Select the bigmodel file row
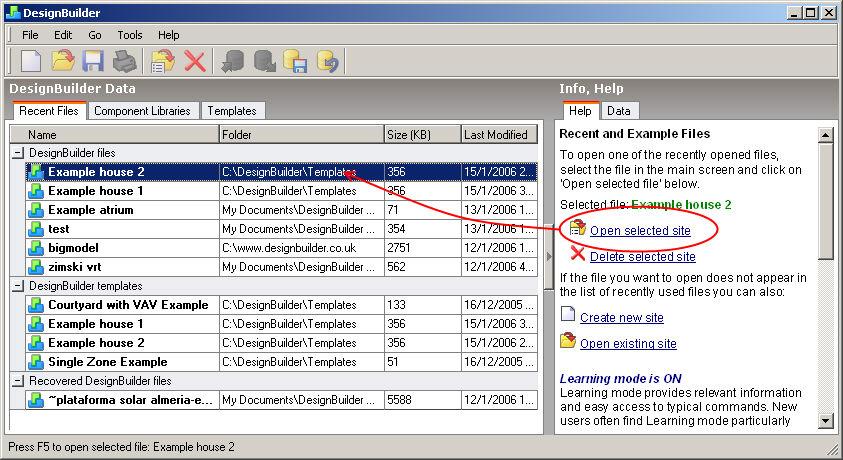843x460 pixels. pyautogui.click(x=73, y=248)
